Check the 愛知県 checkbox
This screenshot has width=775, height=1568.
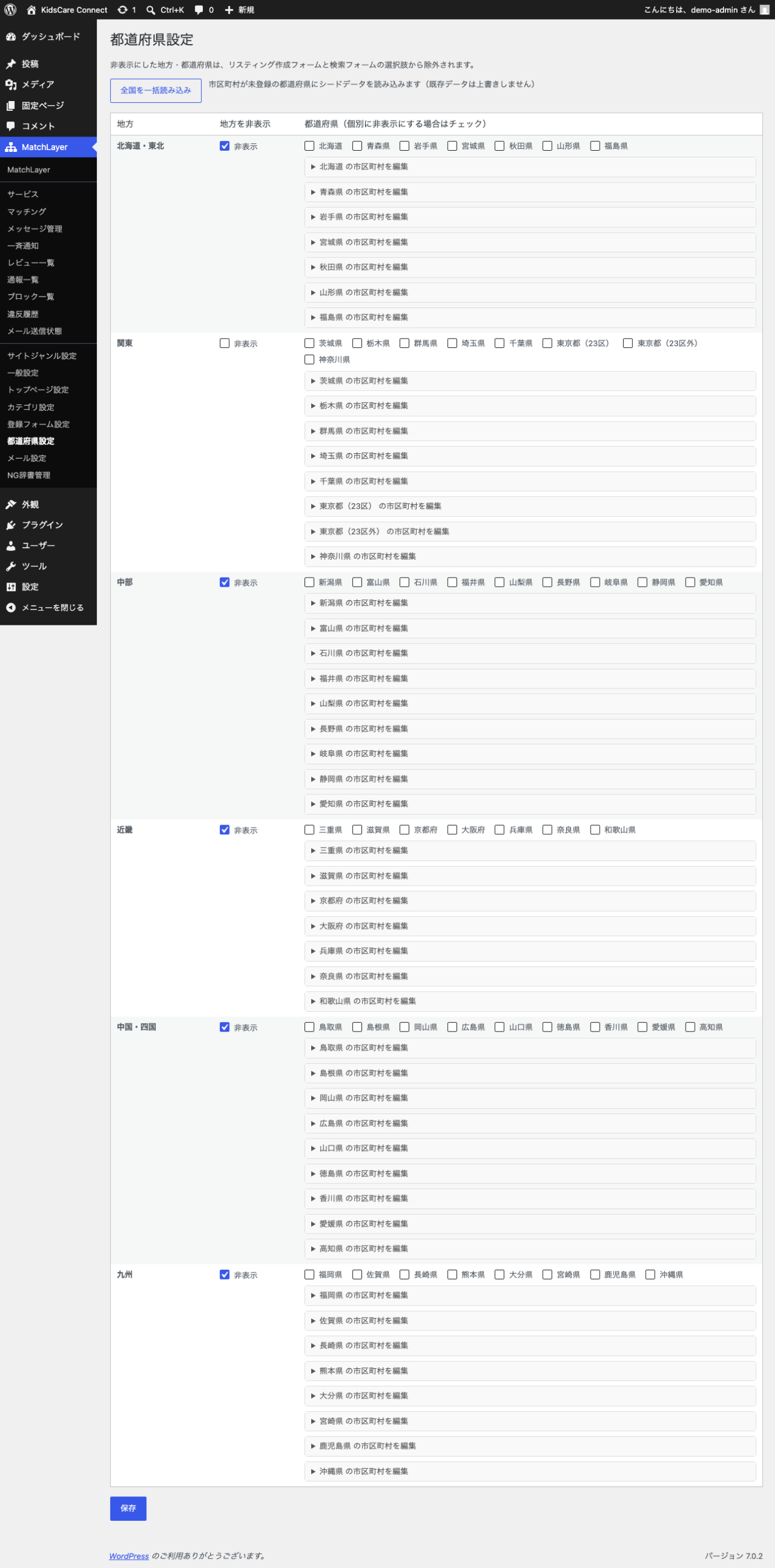[x=690, y=582]
